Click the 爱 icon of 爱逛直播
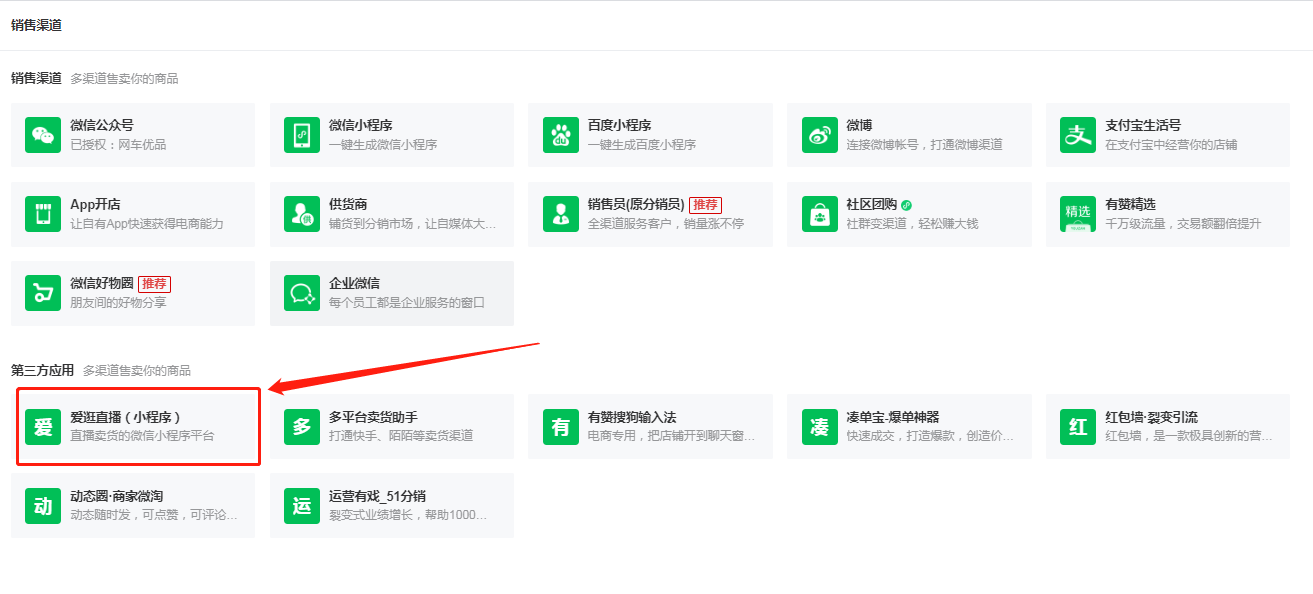 43,427
